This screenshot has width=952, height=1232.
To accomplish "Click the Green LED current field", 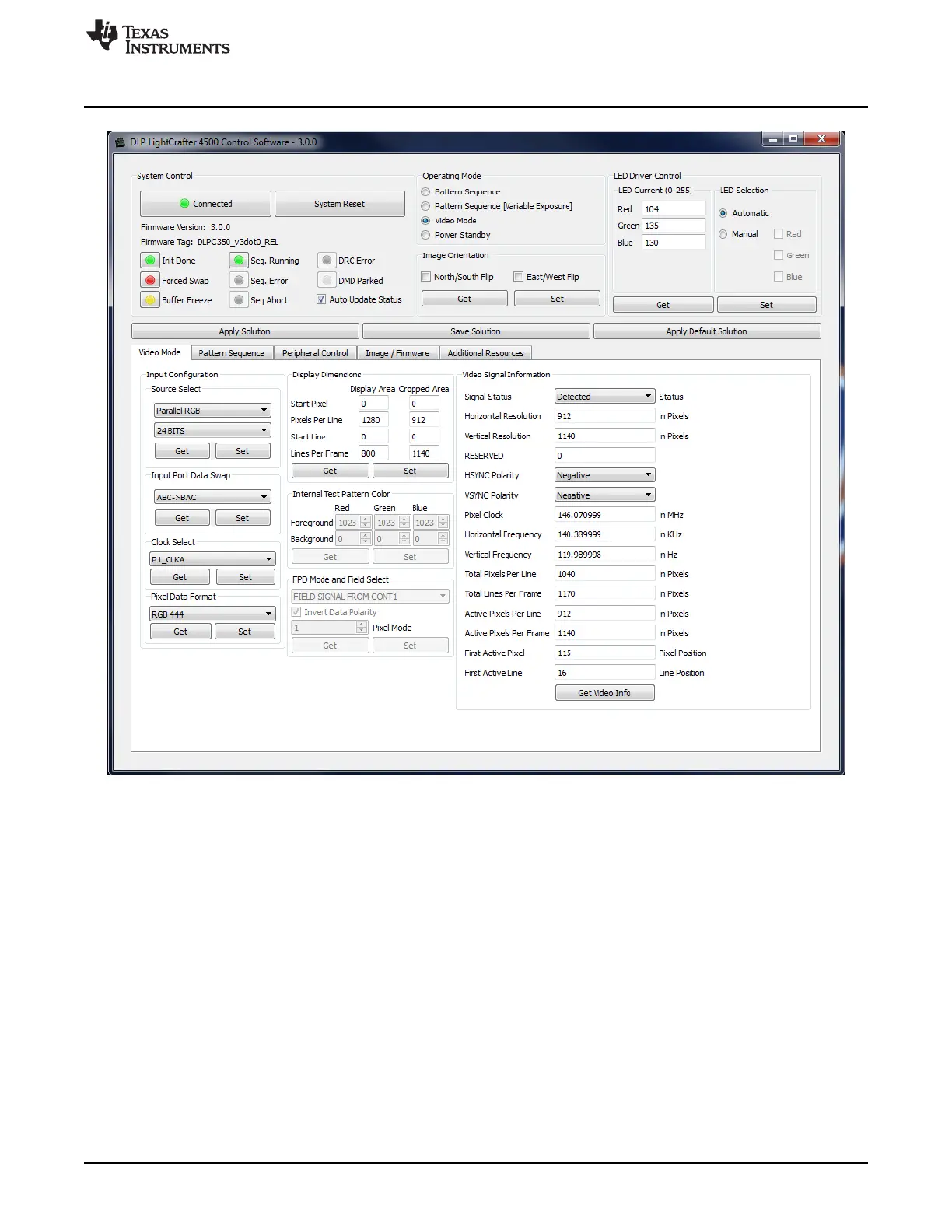I will click(674, 226).
